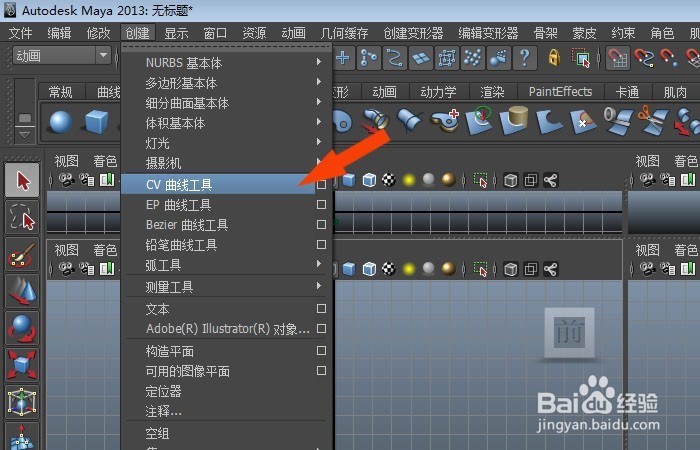The image size is (700, 450).
Task: Click the front view cube labeled 前
Action: click(x=569, y=333)
